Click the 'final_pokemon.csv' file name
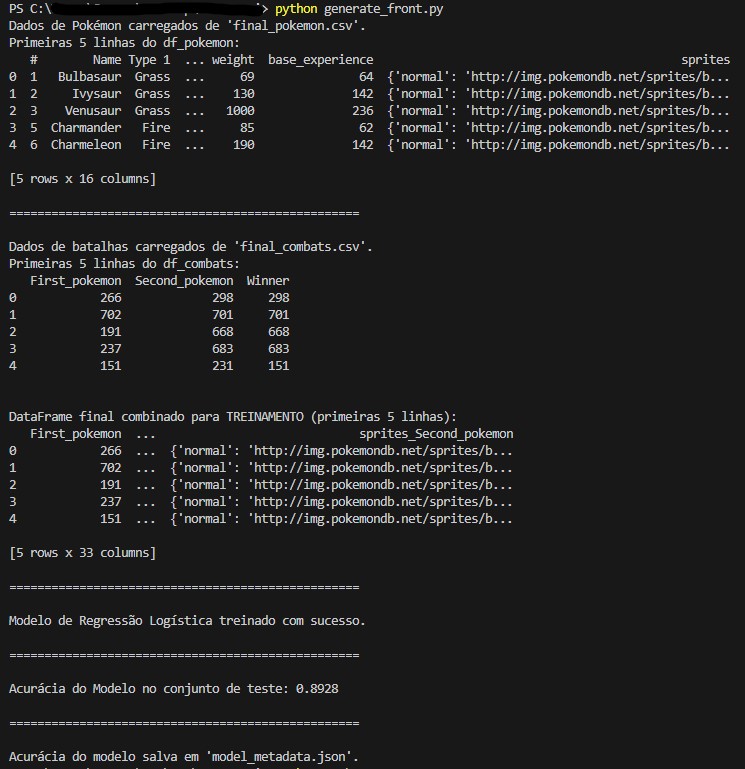This screenshot has width=745, height=769. tap(281, 26)
